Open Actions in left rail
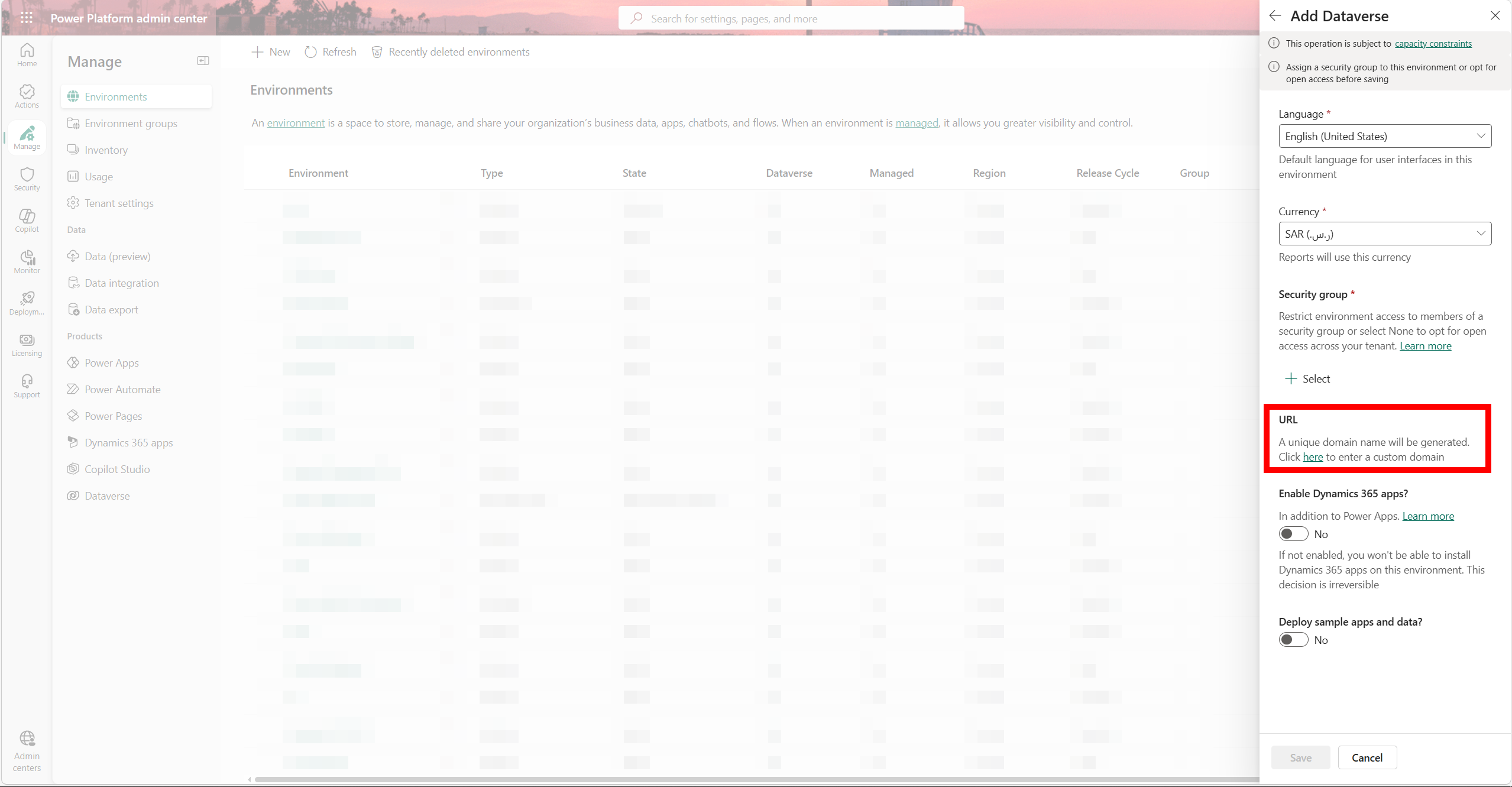This screenshot has height=787, width=1512. [27, 96]
